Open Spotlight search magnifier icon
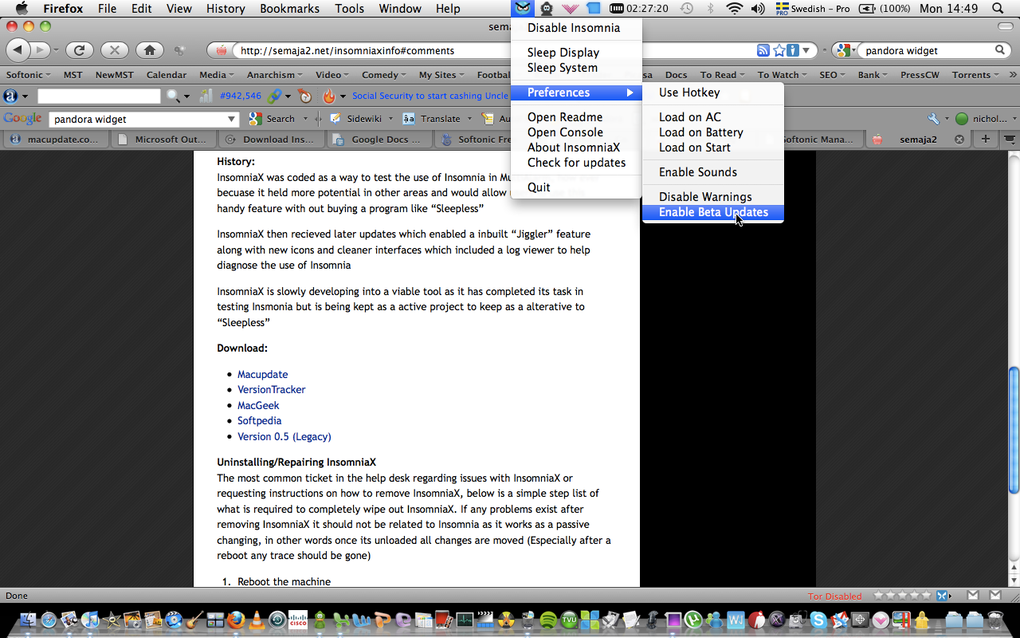The image size is (1020, 638). click(x=998, y=8)
